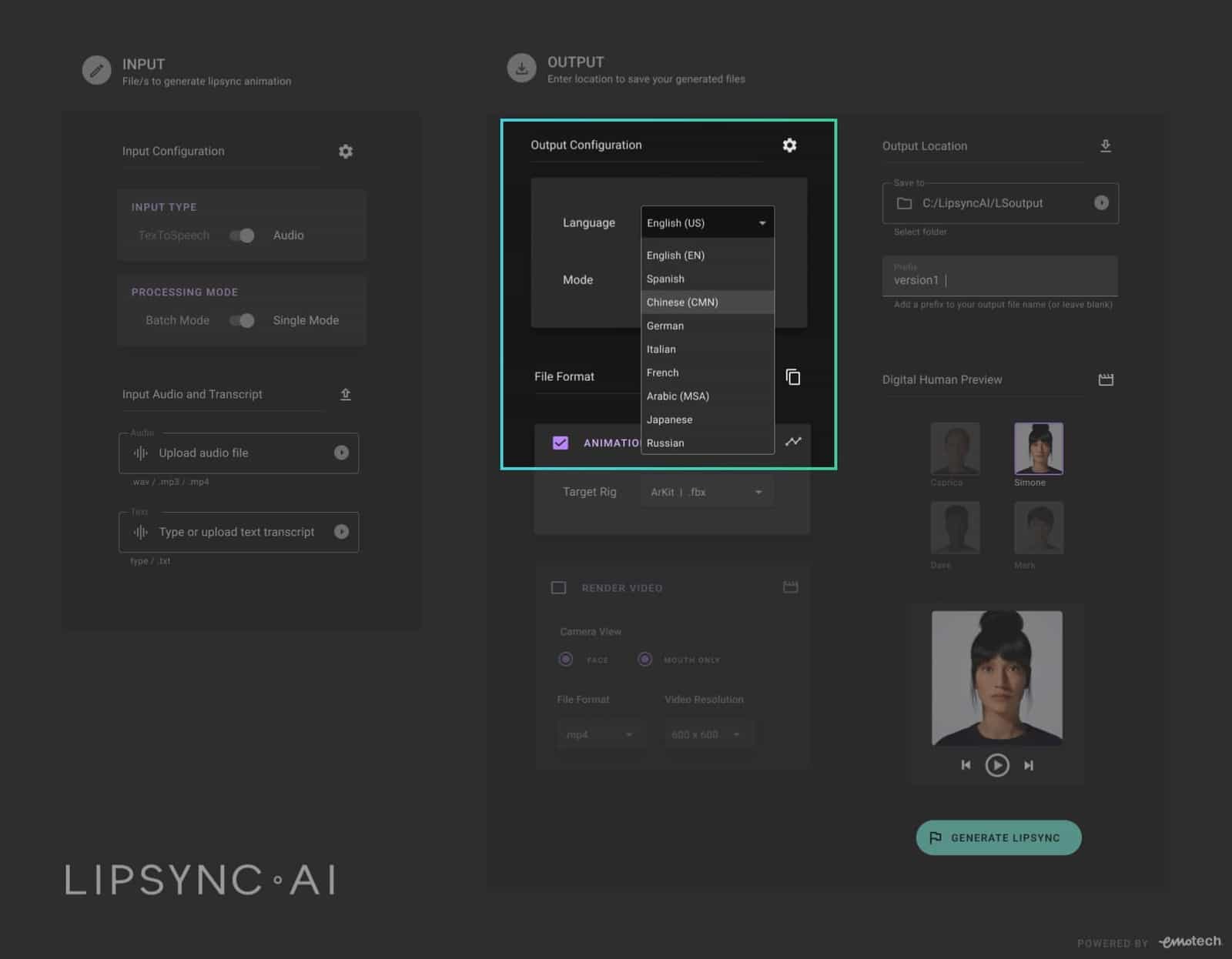Click the arrow button next to Upload audio file

coord(341,453)
